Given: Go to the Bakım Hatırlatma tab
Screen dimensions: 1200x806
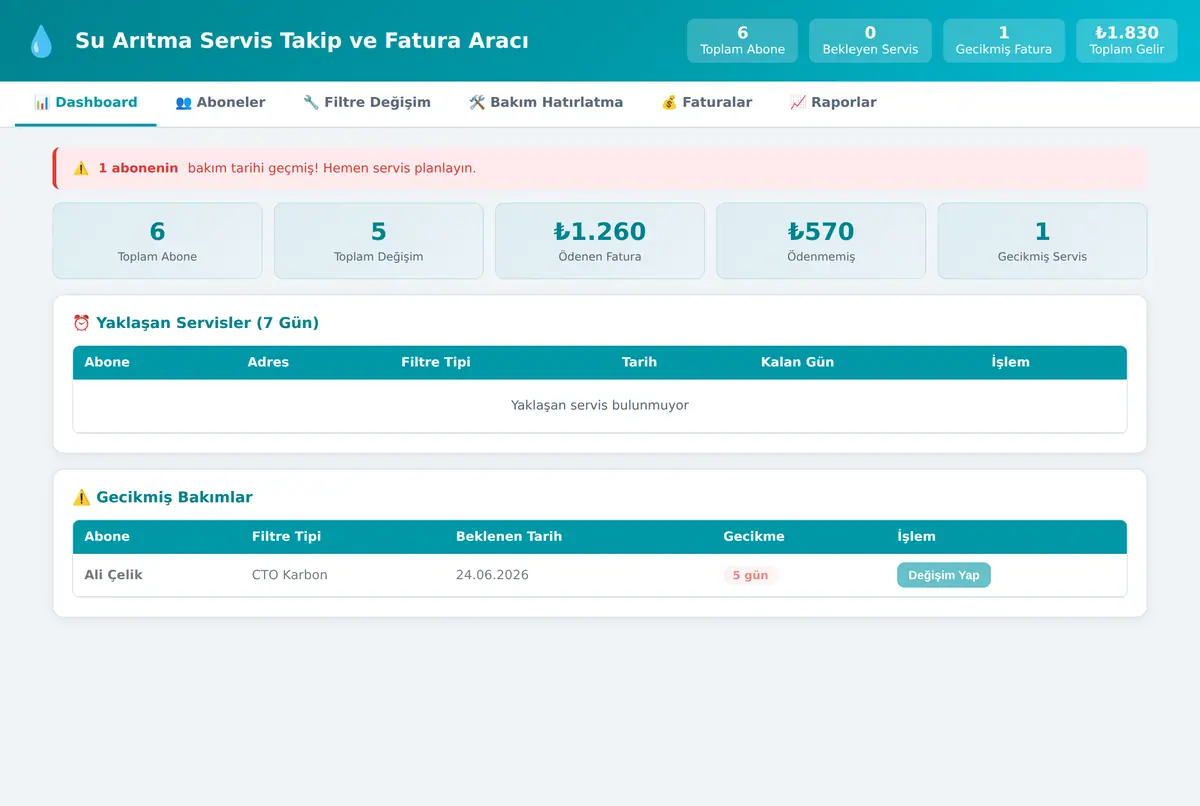Looking at the screenshot, I should coord(546,103).
